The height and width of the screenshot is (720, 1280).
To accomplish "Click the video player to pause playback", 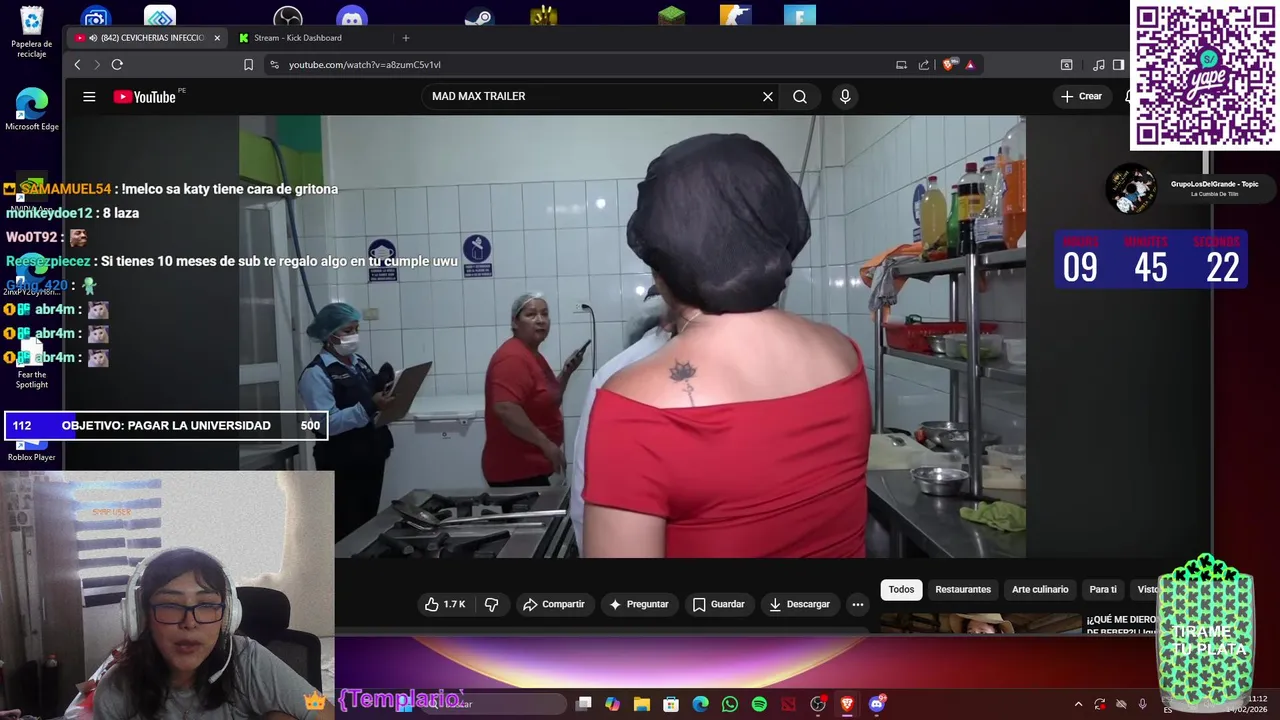I will (x=632, y=336).
